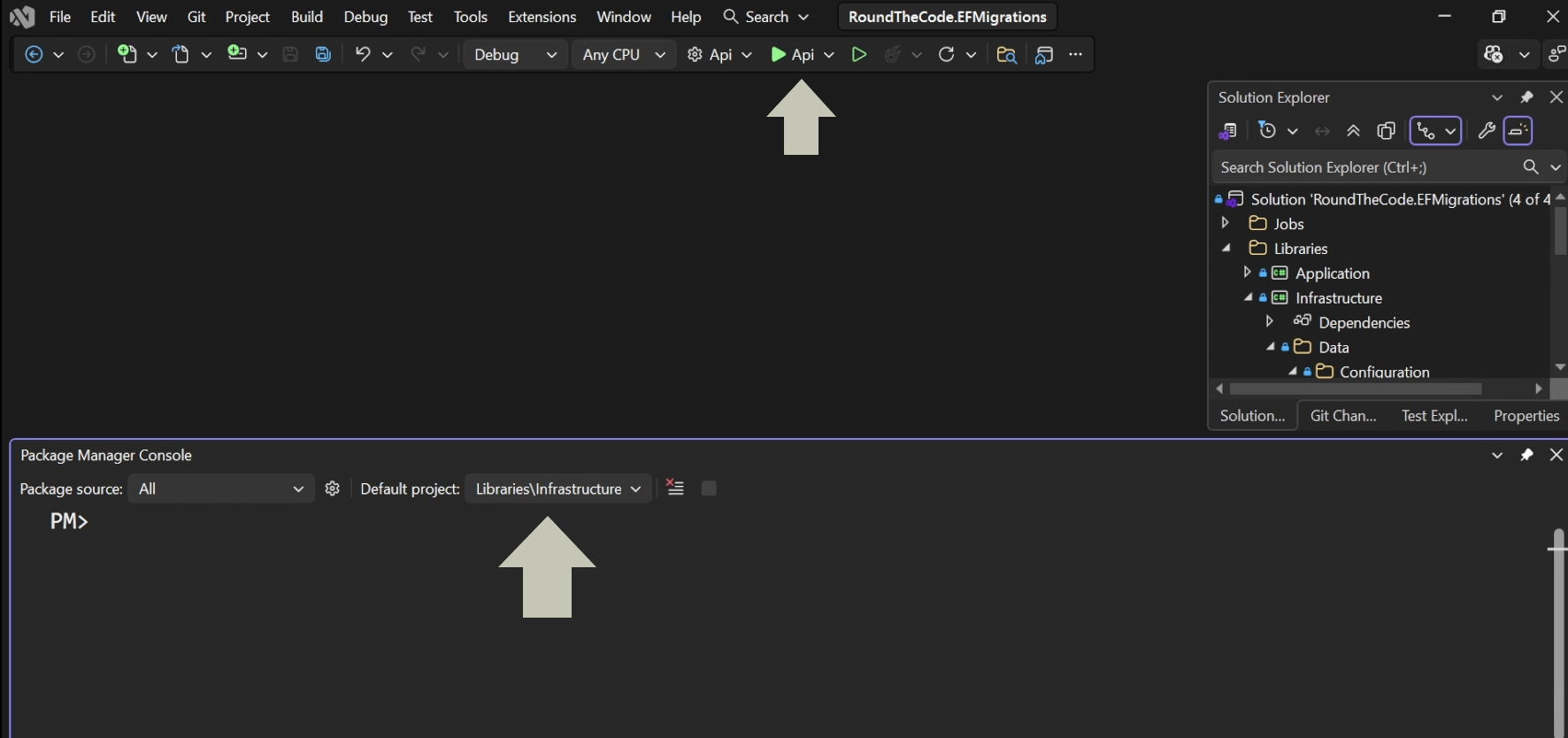The image size is (1568, 738).
Task: Click the Undo icon in toolbar
Action: (362, 54)
